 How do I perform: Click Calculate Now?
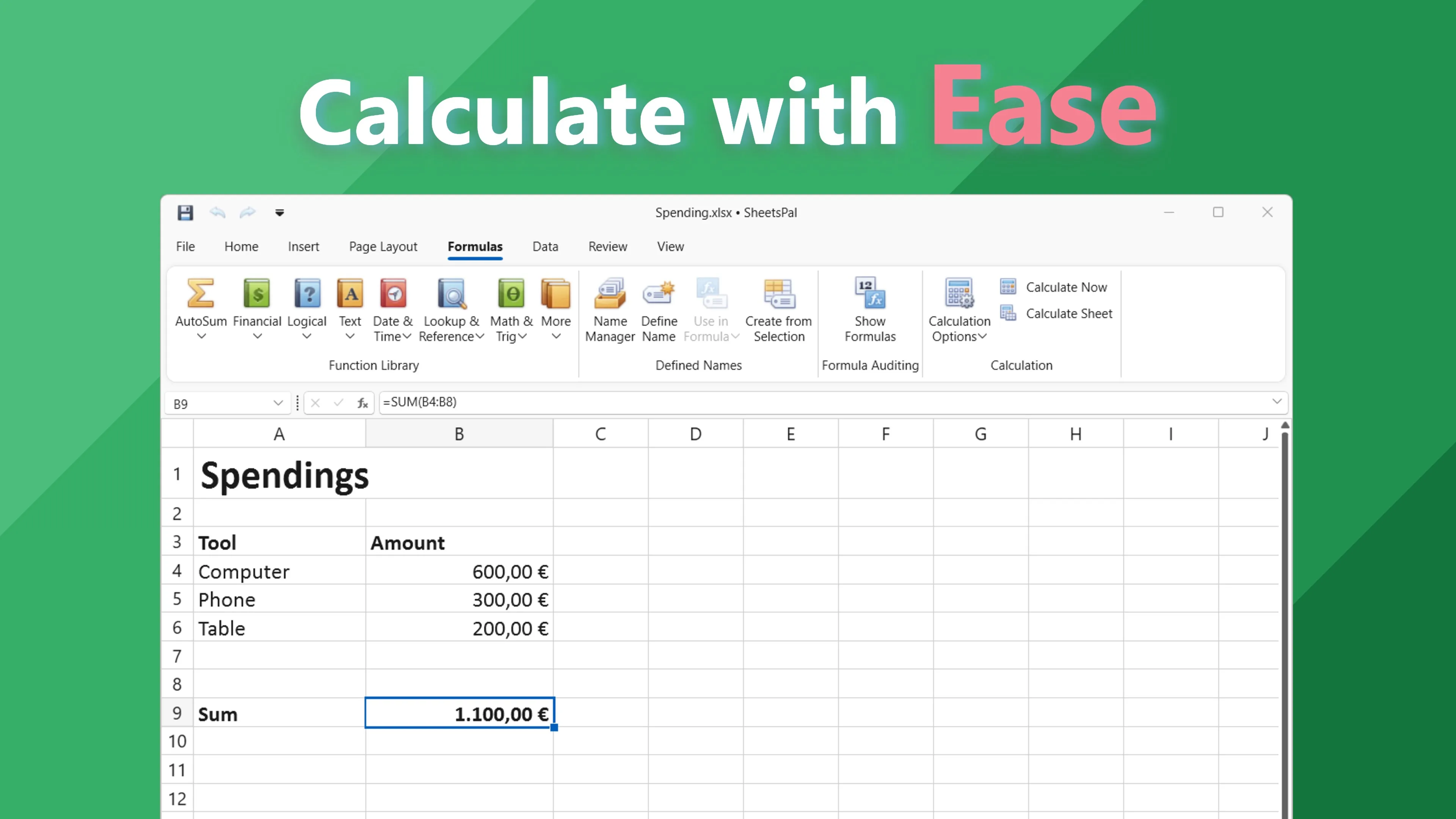(x=1054, y=287)
